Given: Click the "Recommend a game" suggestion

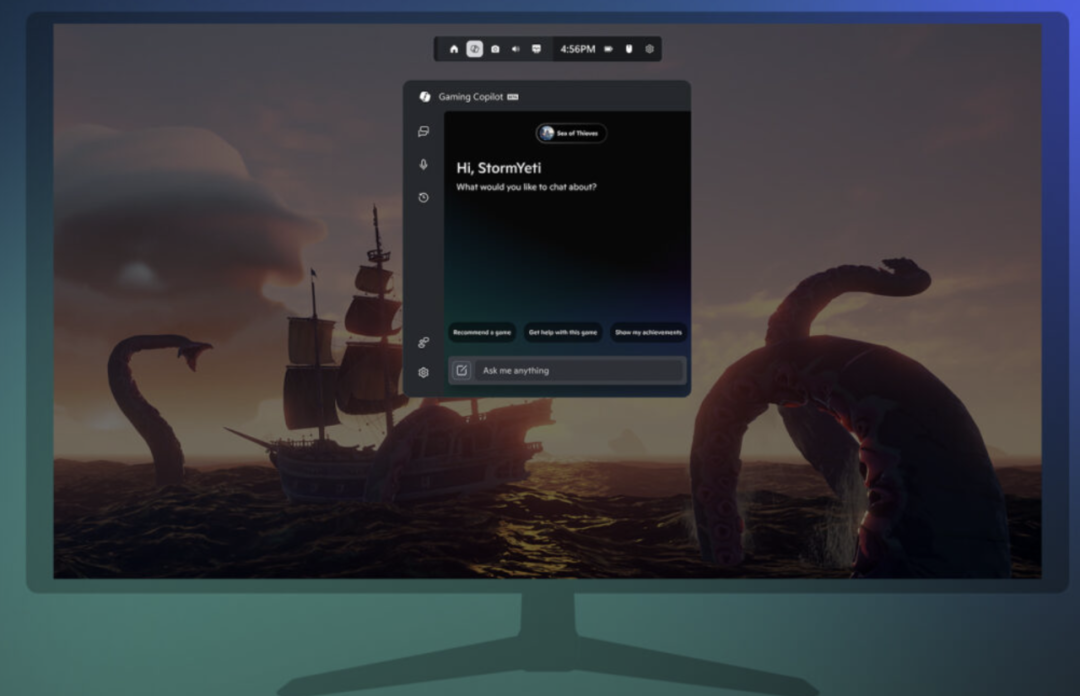Looking at the screenshot, I should pos(482,332).
